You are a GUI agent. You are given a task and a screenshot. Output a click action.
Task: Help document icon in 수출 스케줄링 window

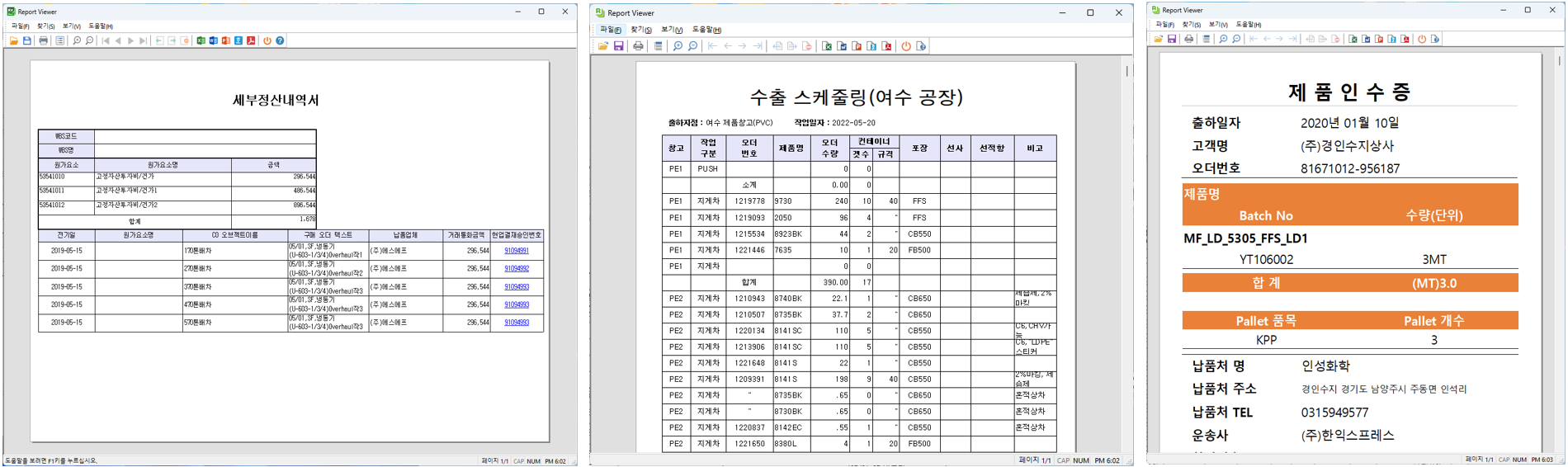(921, 46)
